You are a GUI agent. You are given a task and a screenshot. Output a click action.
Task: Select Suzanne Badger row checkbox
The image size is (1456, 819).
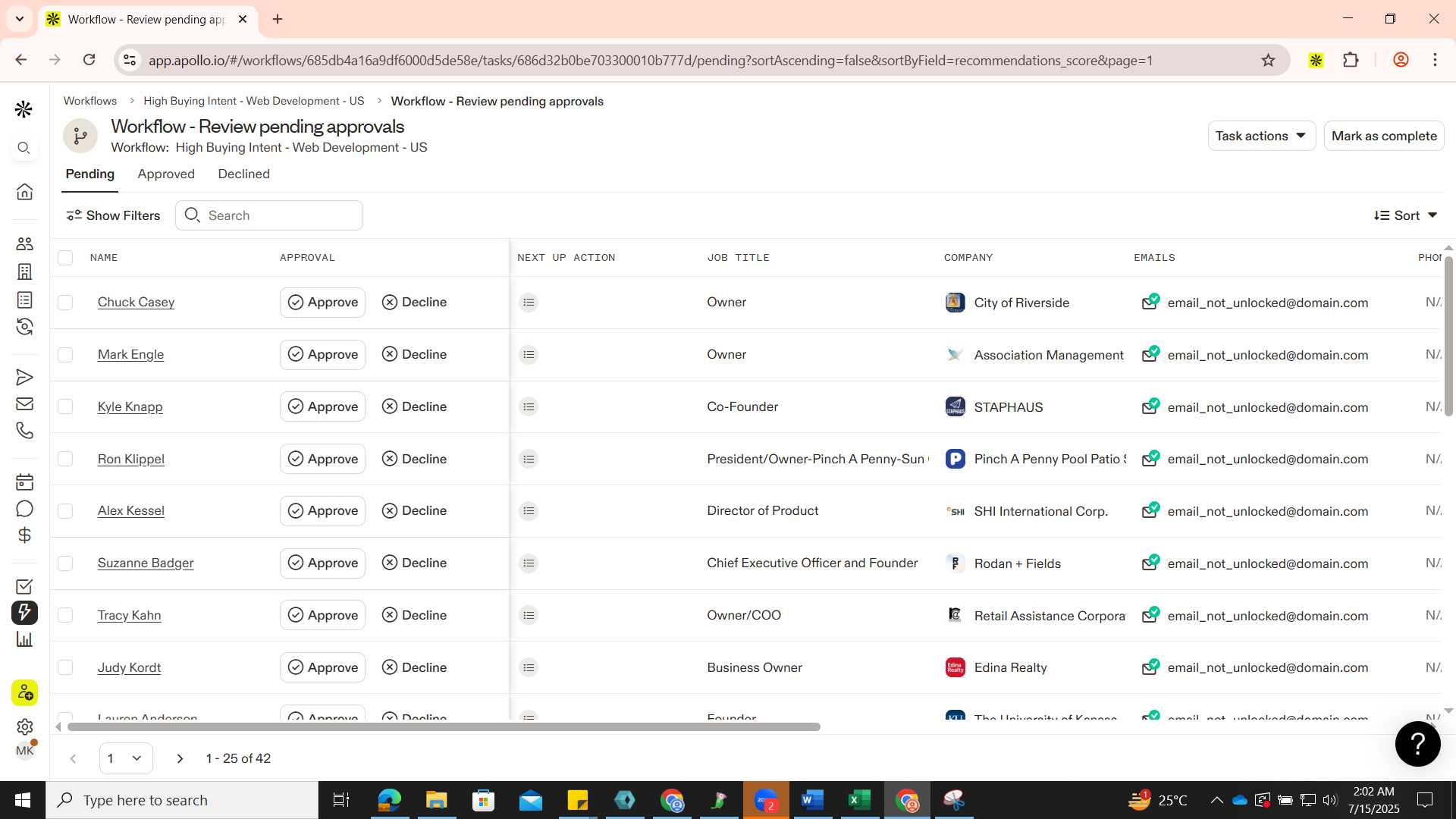click(x=65, y=563)
